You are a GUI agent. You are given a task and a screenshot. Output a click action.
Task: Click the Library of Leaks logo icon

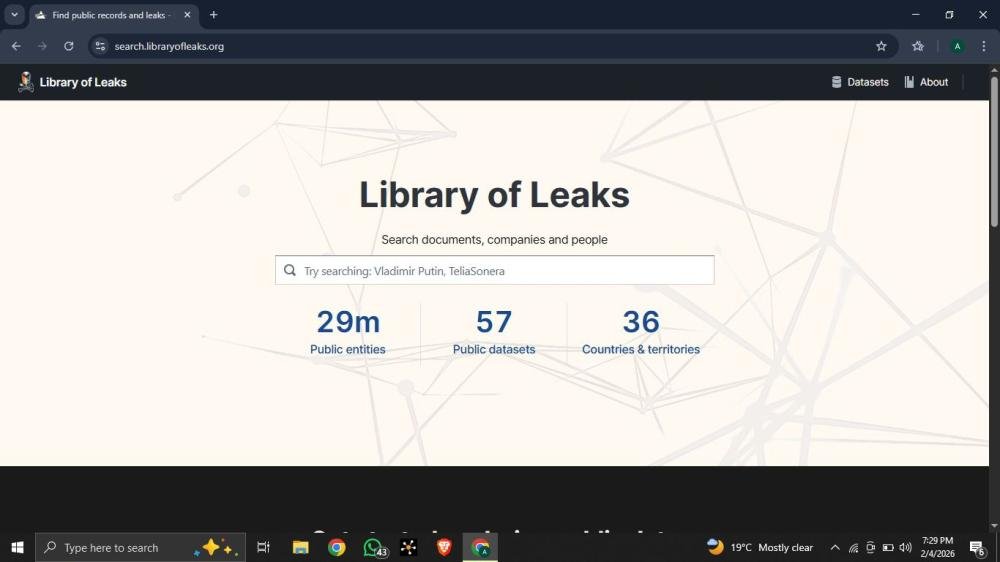pyautogui.click(x=26, y=82)
